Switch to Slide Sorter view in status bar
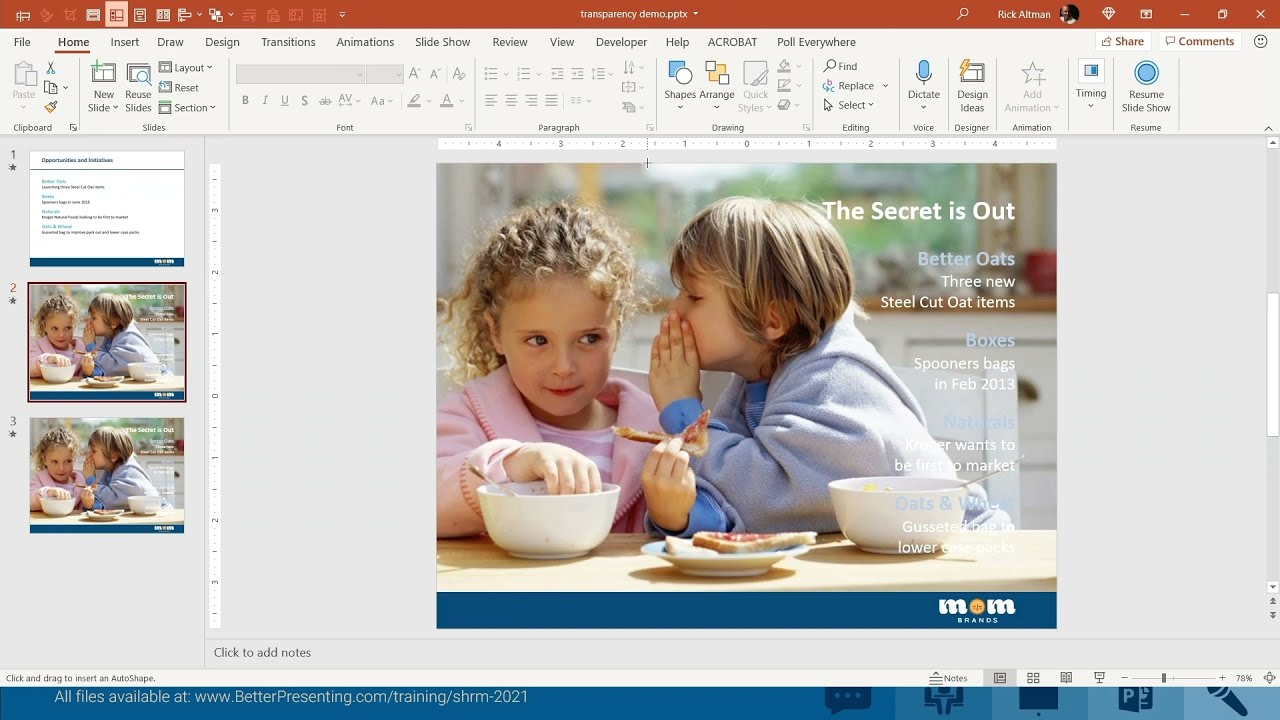Screen dimensions: 1280x720 click(1033, 678)
